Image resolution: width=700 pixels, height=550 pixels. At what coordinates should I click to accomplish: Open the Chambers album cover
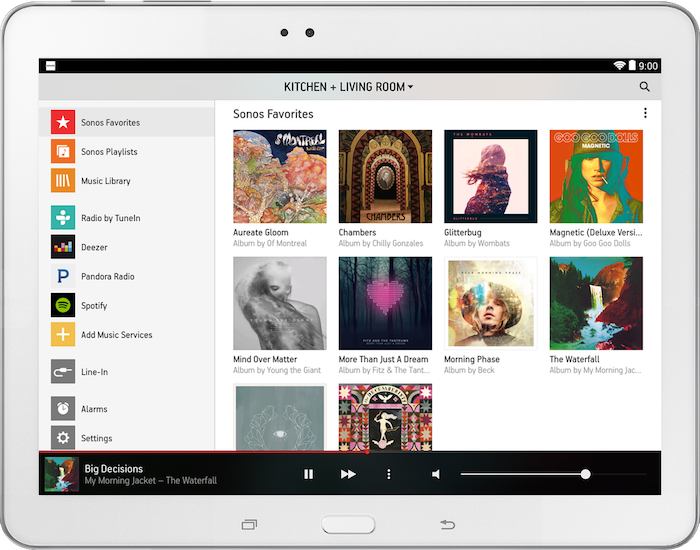pyautogui.click(x=385, y=176)
